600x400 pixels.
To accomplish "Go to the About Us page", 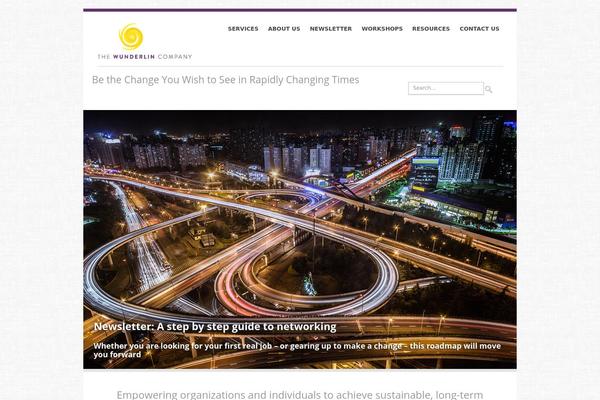I will tap(284, 29).
